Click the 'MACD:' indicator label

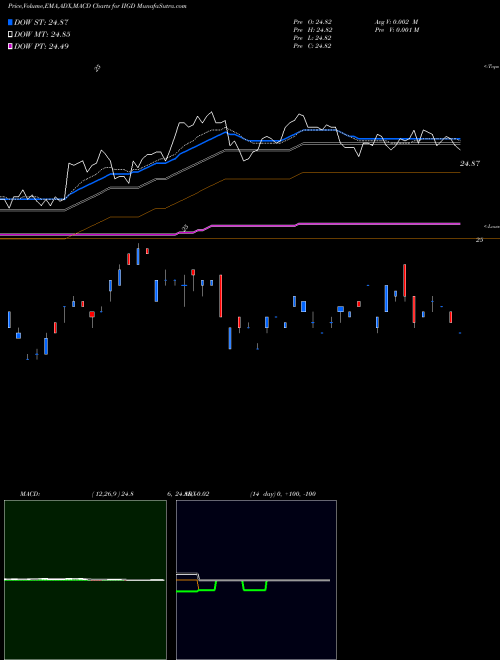30,494
